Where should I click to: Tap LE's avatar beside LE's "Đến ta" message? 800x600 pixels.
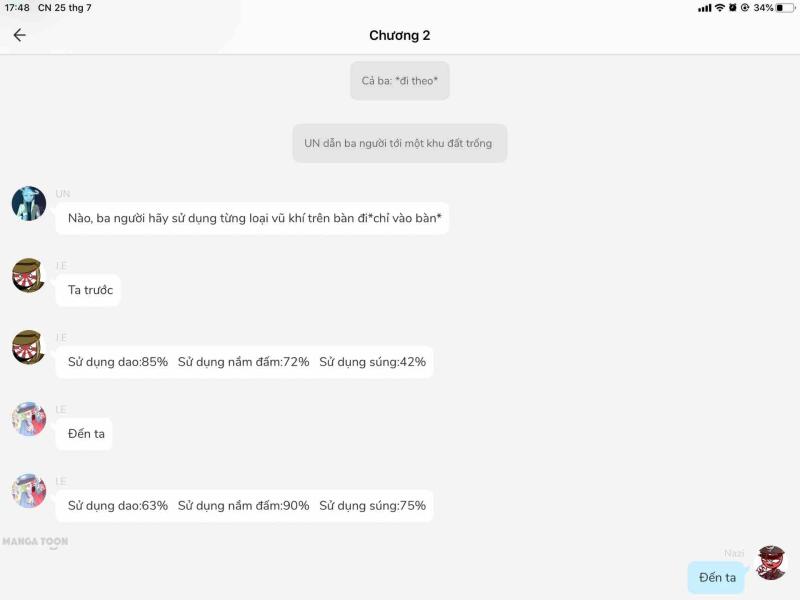pos(29,420)
